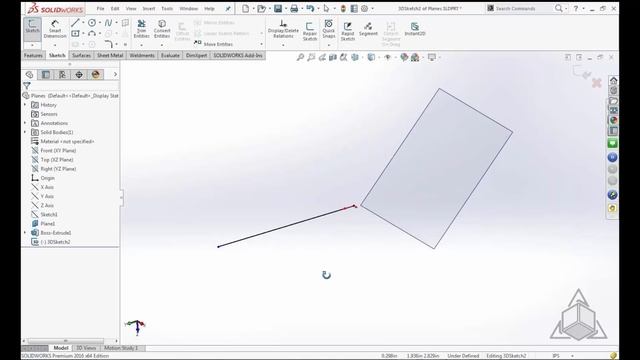Click the Select cursor tool
Screen dimensions: 640x360
click(x=326, y=9)
